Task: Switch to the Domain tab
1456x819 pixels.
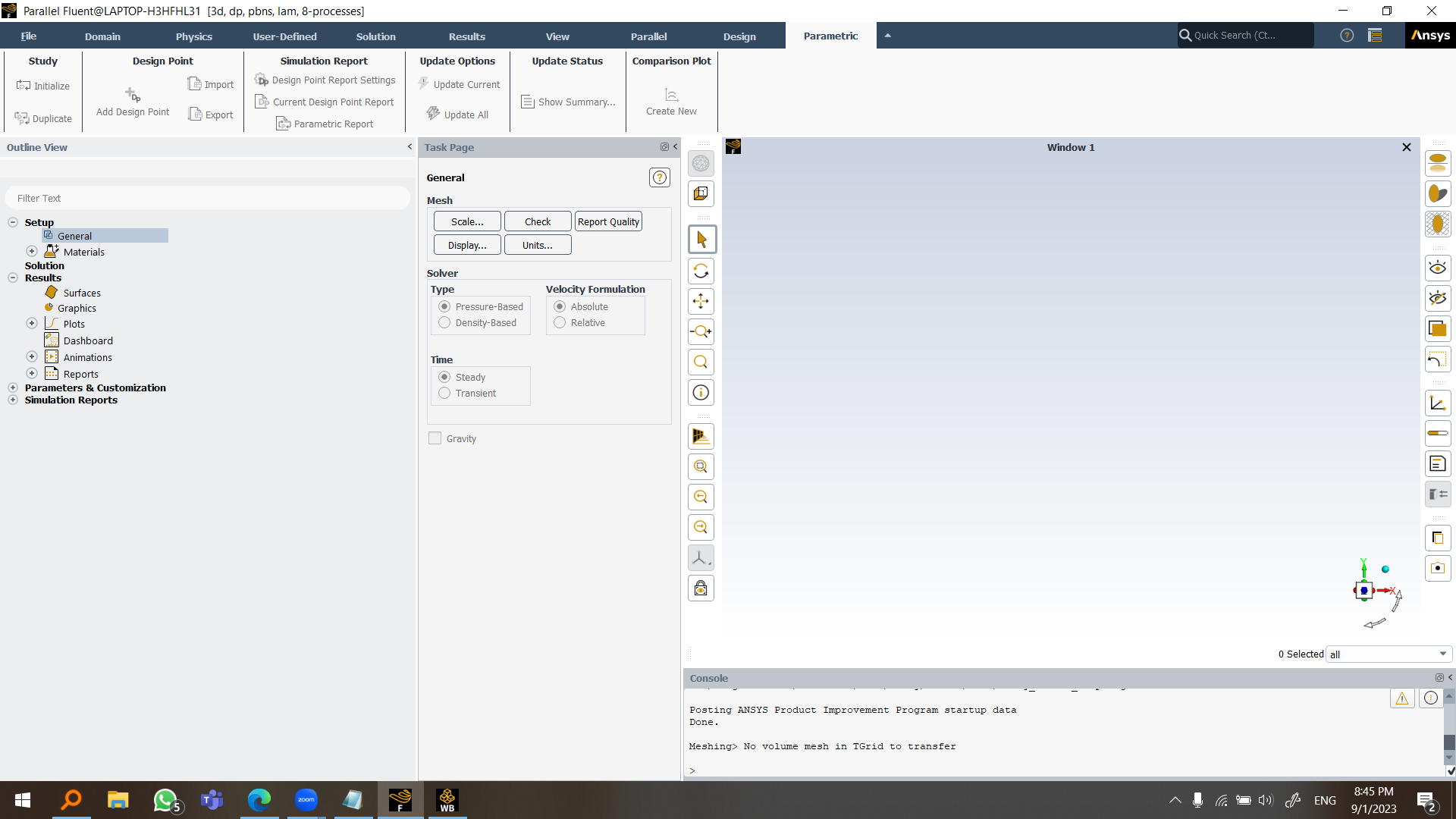Action: click(x=102, y=36)
